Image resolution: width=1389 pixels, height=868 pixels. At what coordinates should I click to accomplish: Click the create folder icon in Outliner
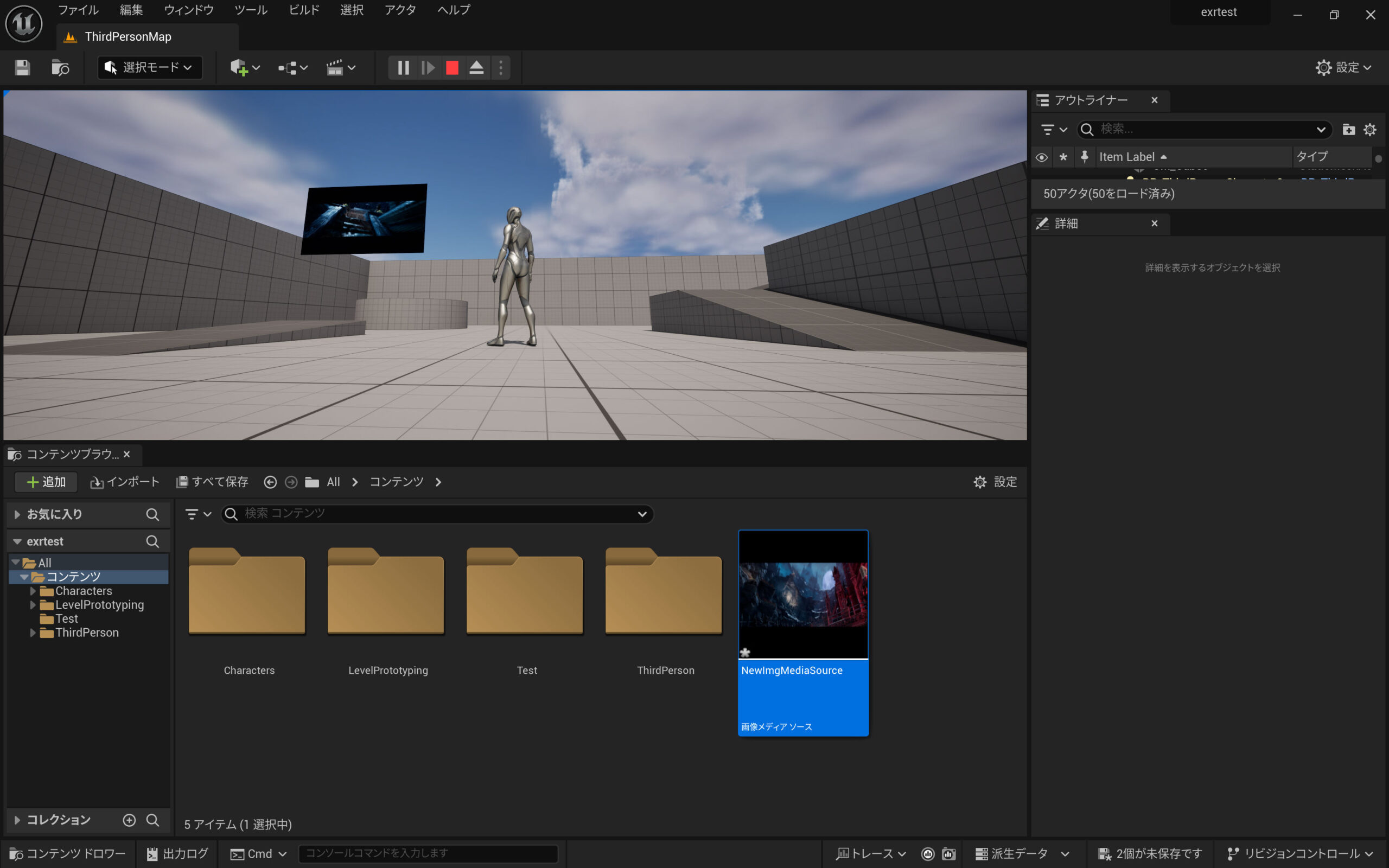[x=1348, y=130]
